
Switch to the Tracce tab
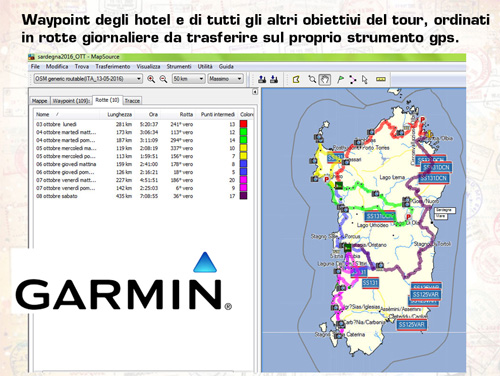tap(132, 101)
